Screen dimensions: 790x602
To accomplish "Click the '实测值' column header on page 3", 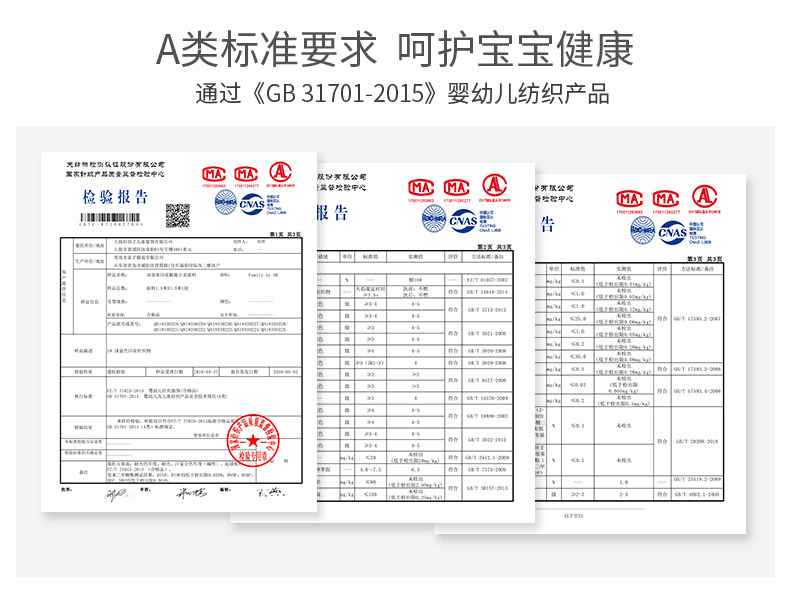I will click(x=624, y=269).
